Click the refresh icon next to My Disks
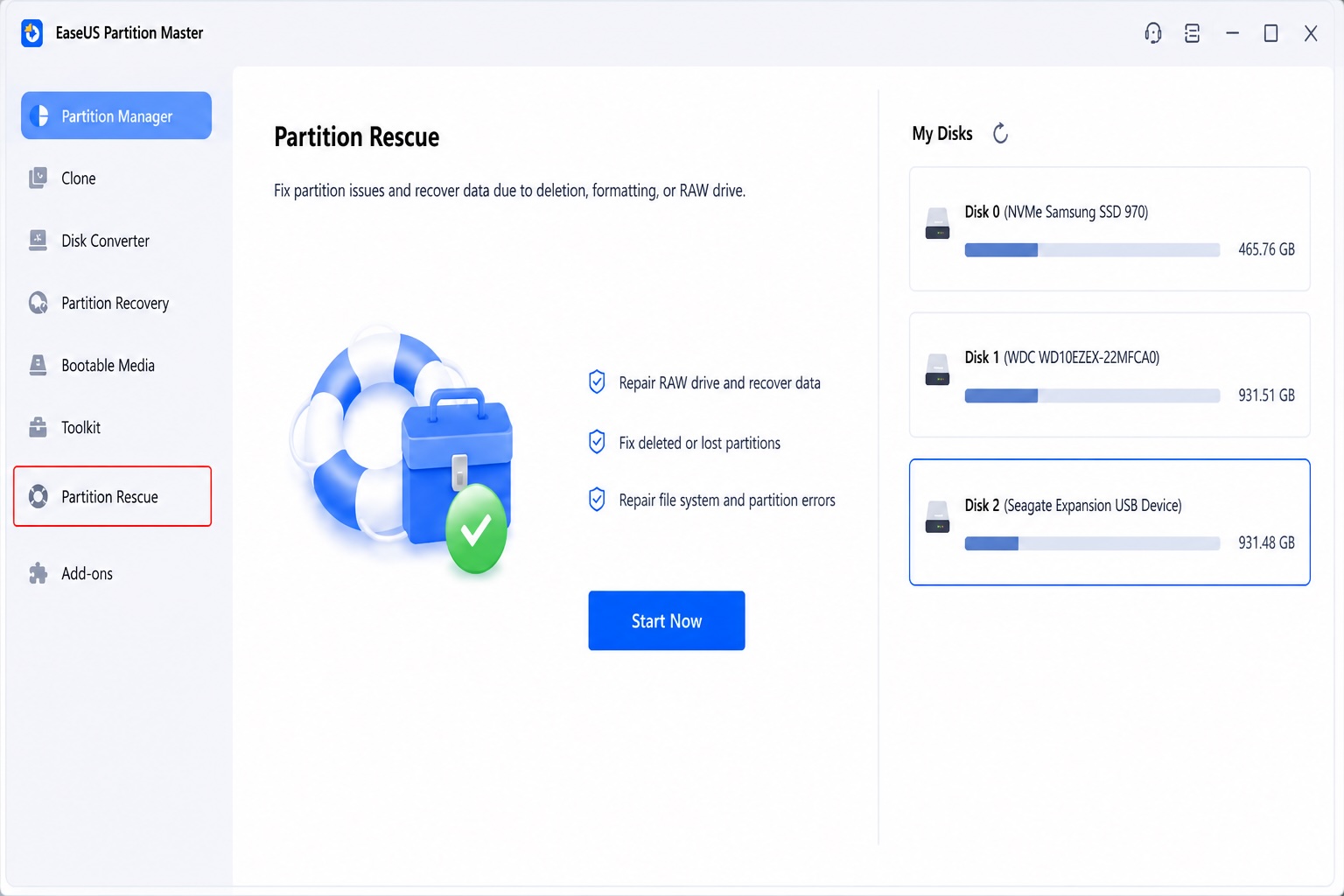The height and width of the screenshot is (896, 1344). [x=1000, y=133]
